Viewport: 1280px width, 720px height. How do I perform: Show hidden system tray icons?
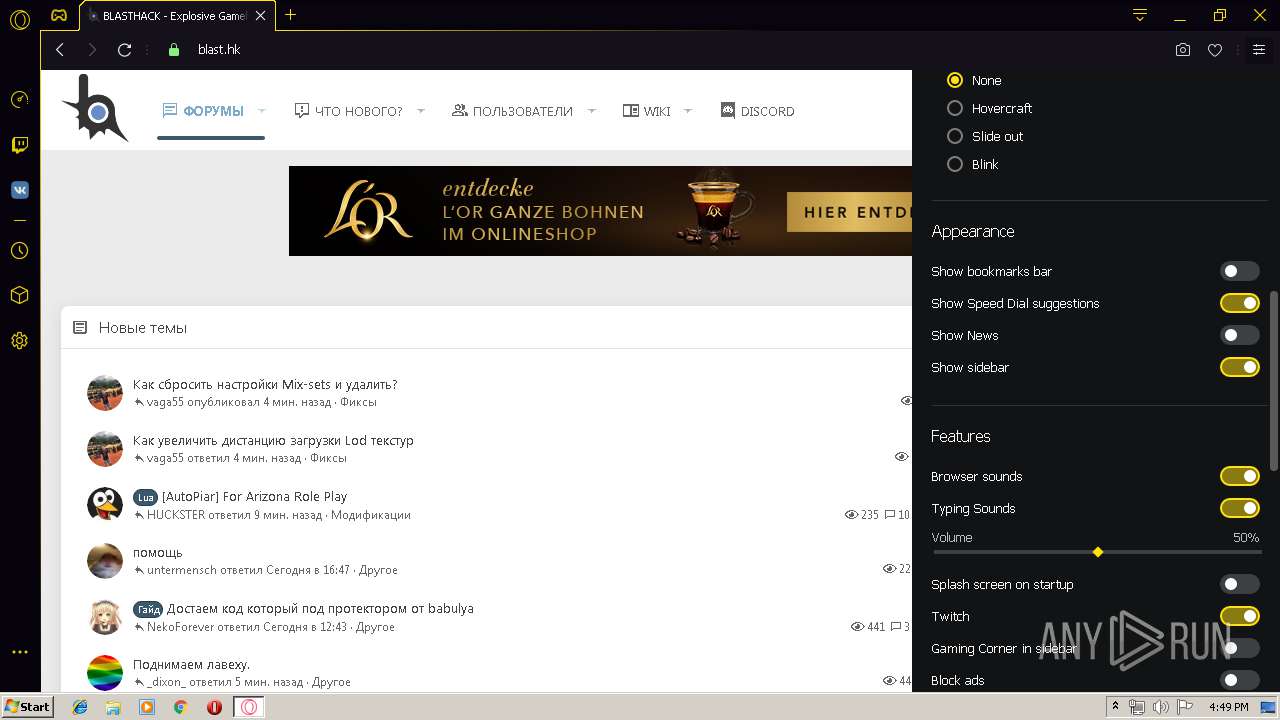(1115, 707)
